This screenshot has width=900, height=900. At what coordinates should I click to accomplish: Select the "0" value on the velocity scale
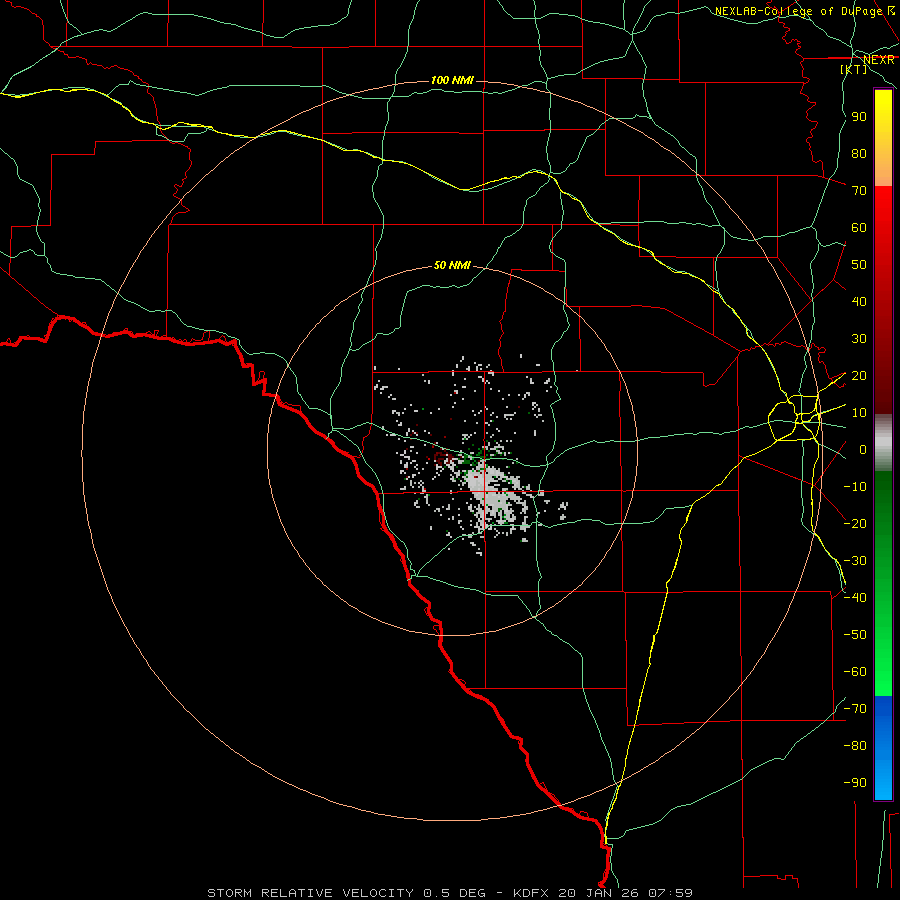point(863,450)
